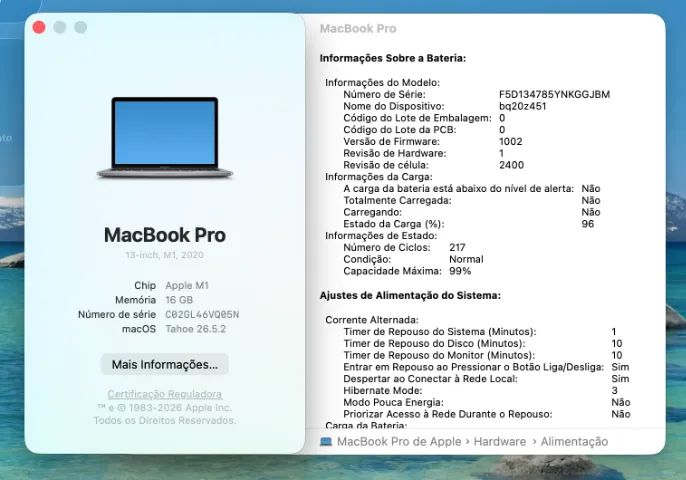Click macOS version 'Tahoe 26.5.2'
Image resolution: width=686 pixels, height=480 pixels.
196,329
